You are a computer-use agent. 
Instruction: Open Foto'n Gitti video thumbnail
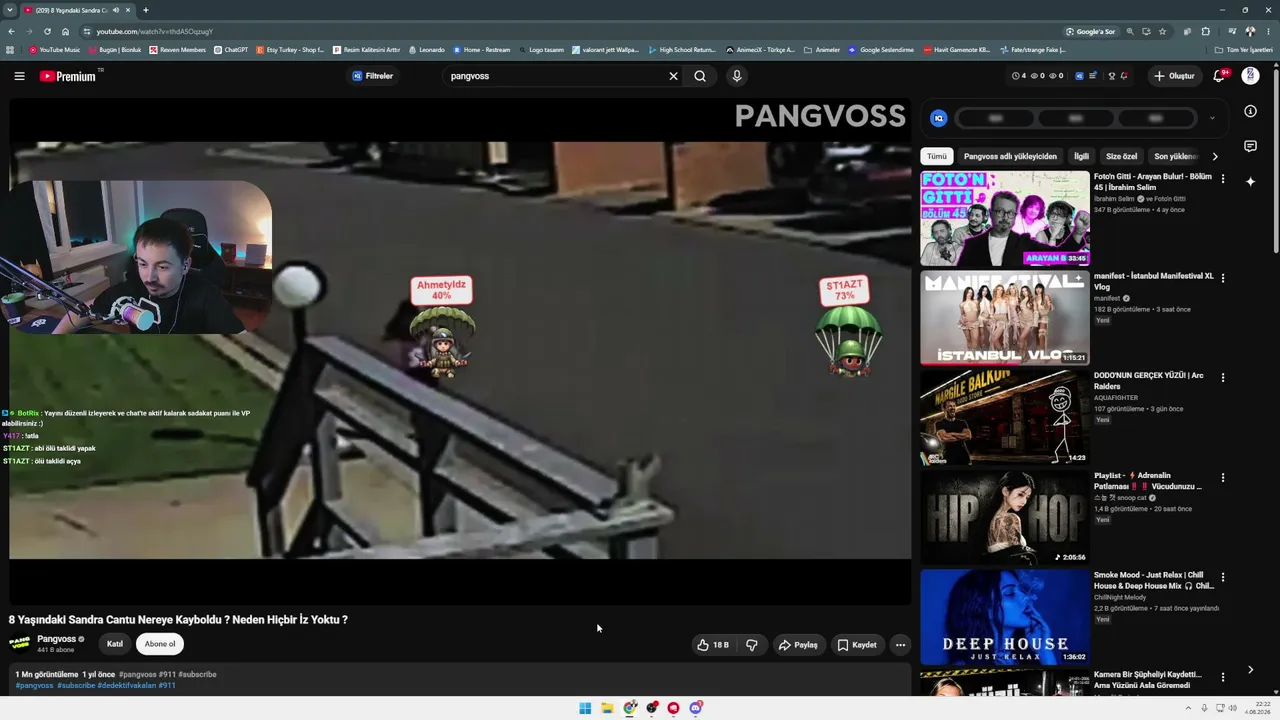coord(1005,218)
